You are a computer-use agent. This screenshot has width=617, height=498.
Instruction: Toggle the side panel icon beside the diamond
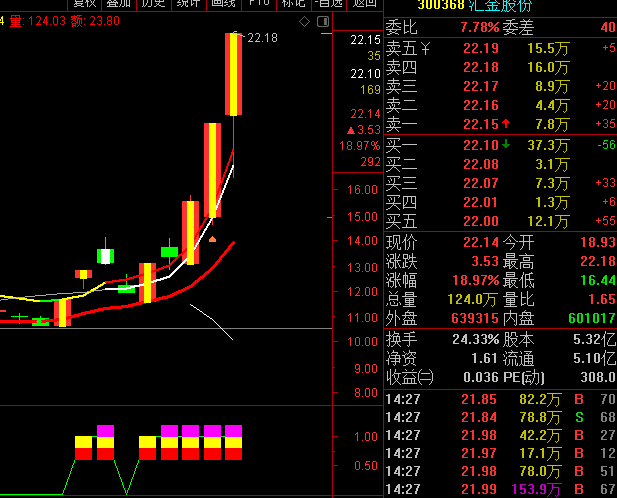(x=323, y=21)
